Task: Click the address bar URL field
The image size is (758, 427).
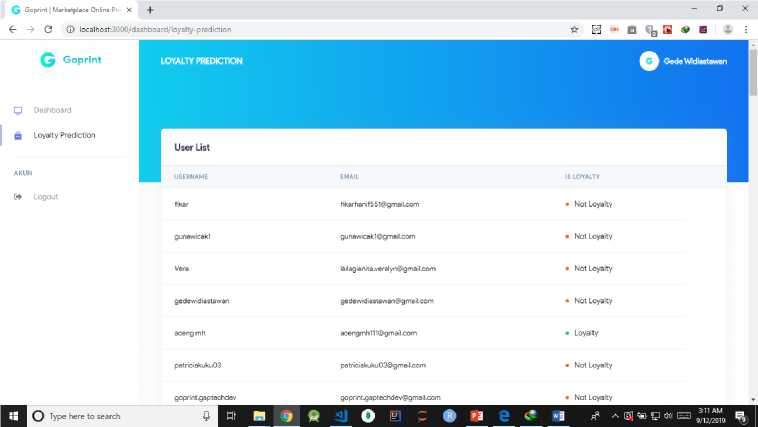Action: (x=300, y=29)
